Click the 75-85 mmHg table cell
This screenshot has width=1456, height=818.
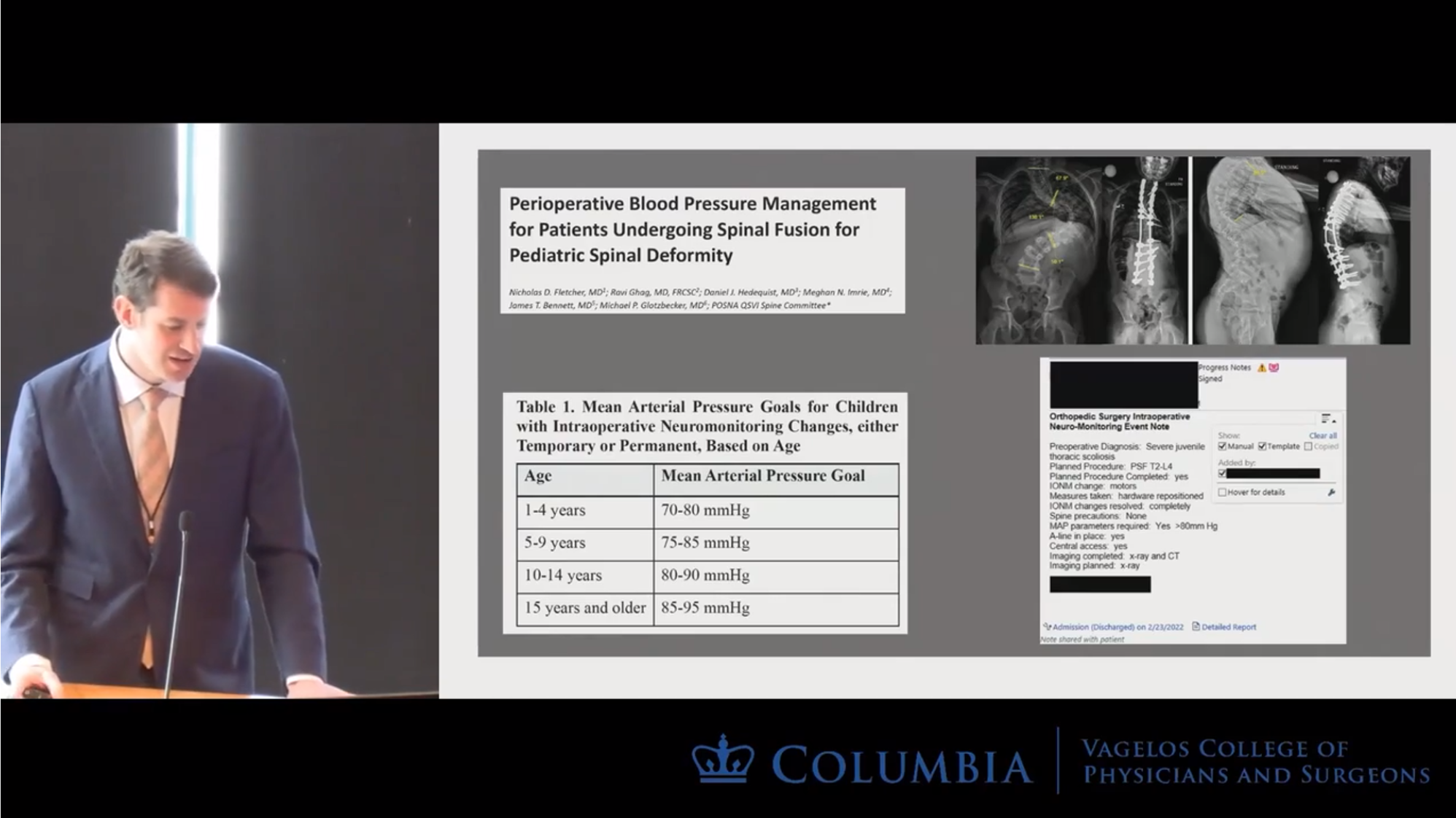click(776, 544)
